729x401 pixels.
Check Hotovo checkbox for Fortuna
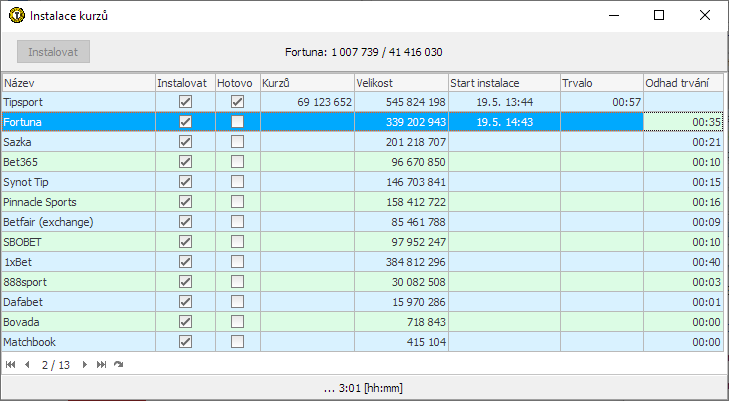[238, 121]
